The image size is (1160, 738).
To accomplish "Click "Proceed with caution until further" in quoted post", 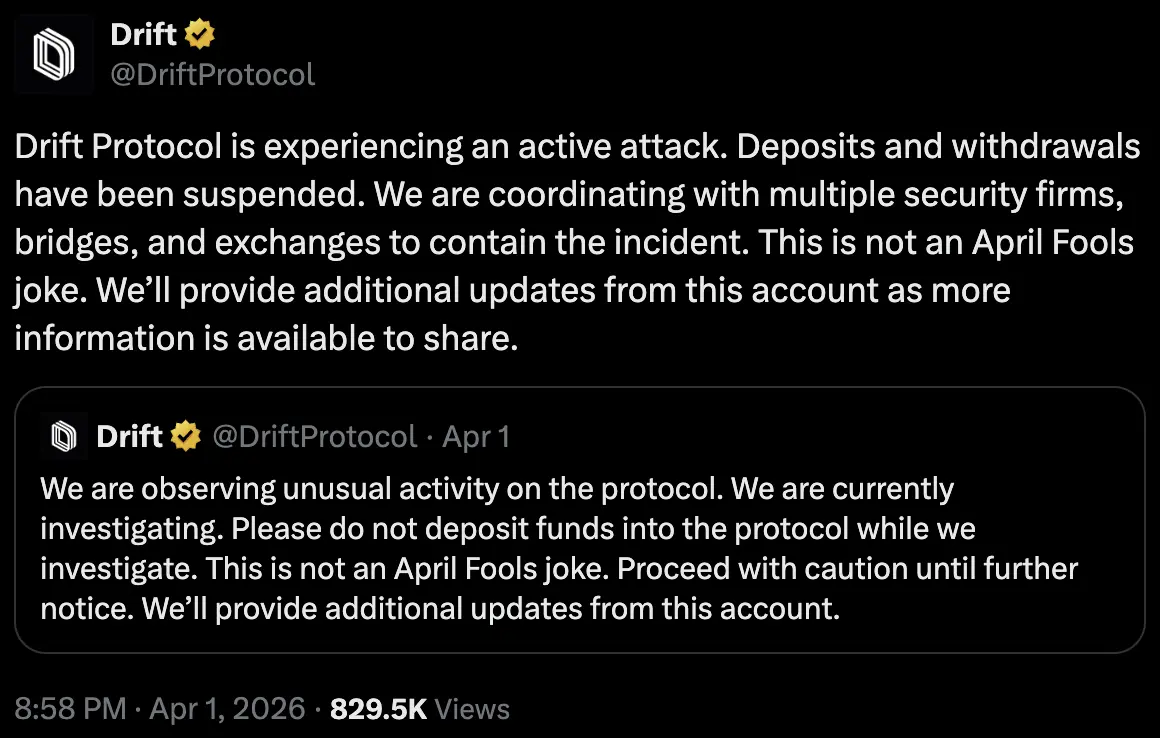I will [x=848, y=569].
